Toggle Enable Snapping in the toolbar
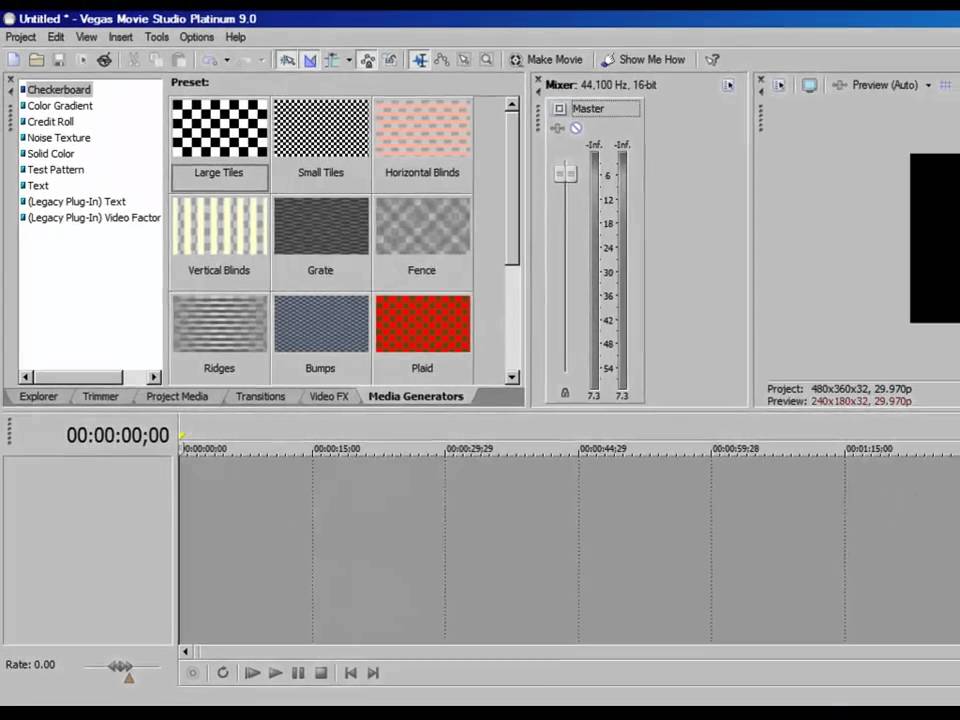Viewport: 960px width, 720px height. pos(287,60)
